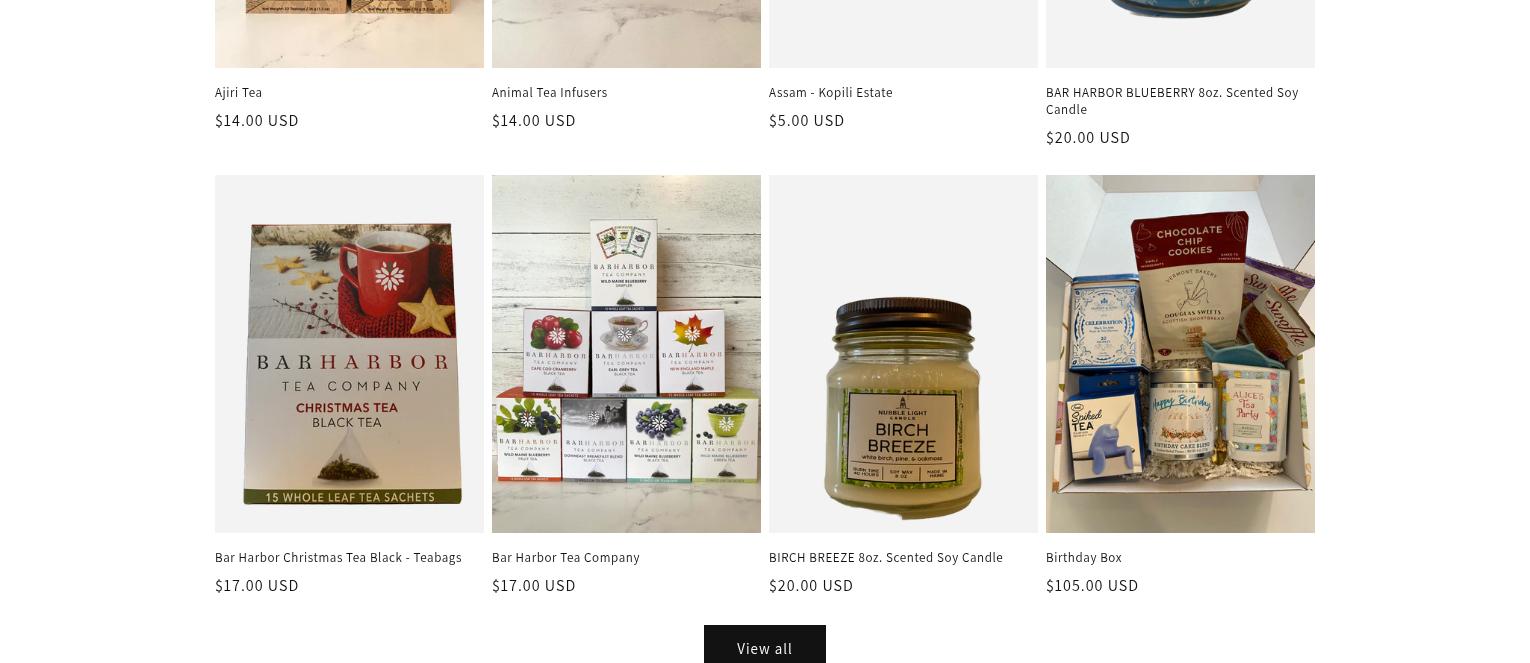The width and height of the screenshot is (1530, 663).
Task: Open BIRCH BREEZE 8oz. Scented Soy Candle link
Action: tap(885, 558)
